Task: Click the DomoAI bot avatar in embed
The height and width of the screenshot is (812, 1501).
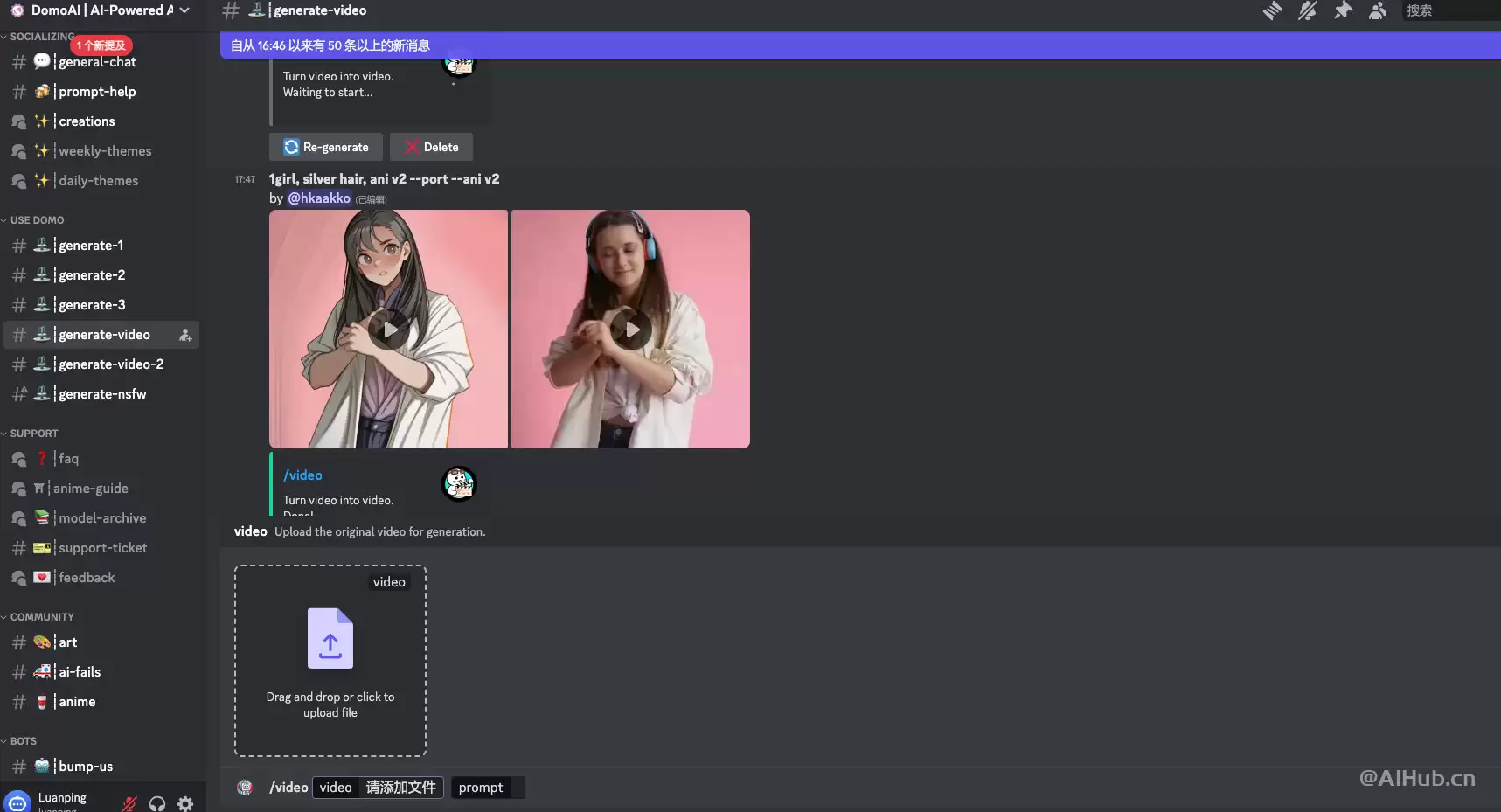Action: 459,483
